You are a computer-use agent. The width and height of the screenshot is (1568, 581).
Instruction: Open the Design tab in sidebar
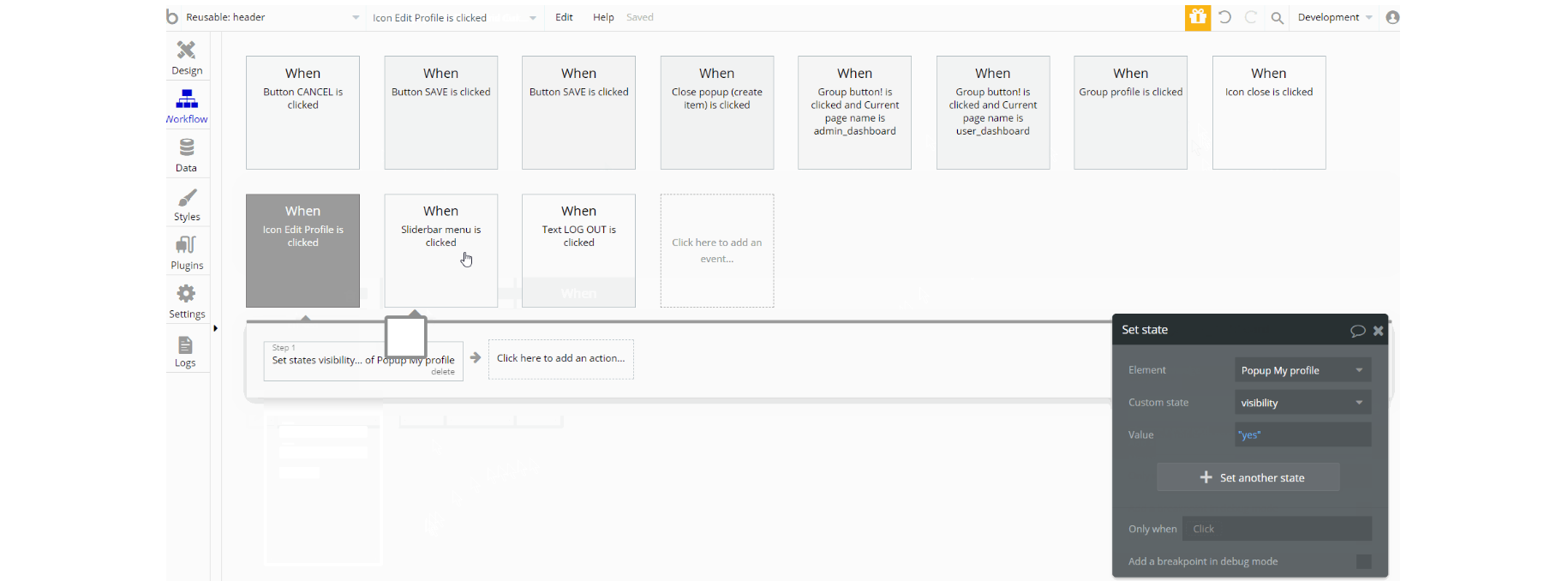pyautogui.click(x=187, y=57)
